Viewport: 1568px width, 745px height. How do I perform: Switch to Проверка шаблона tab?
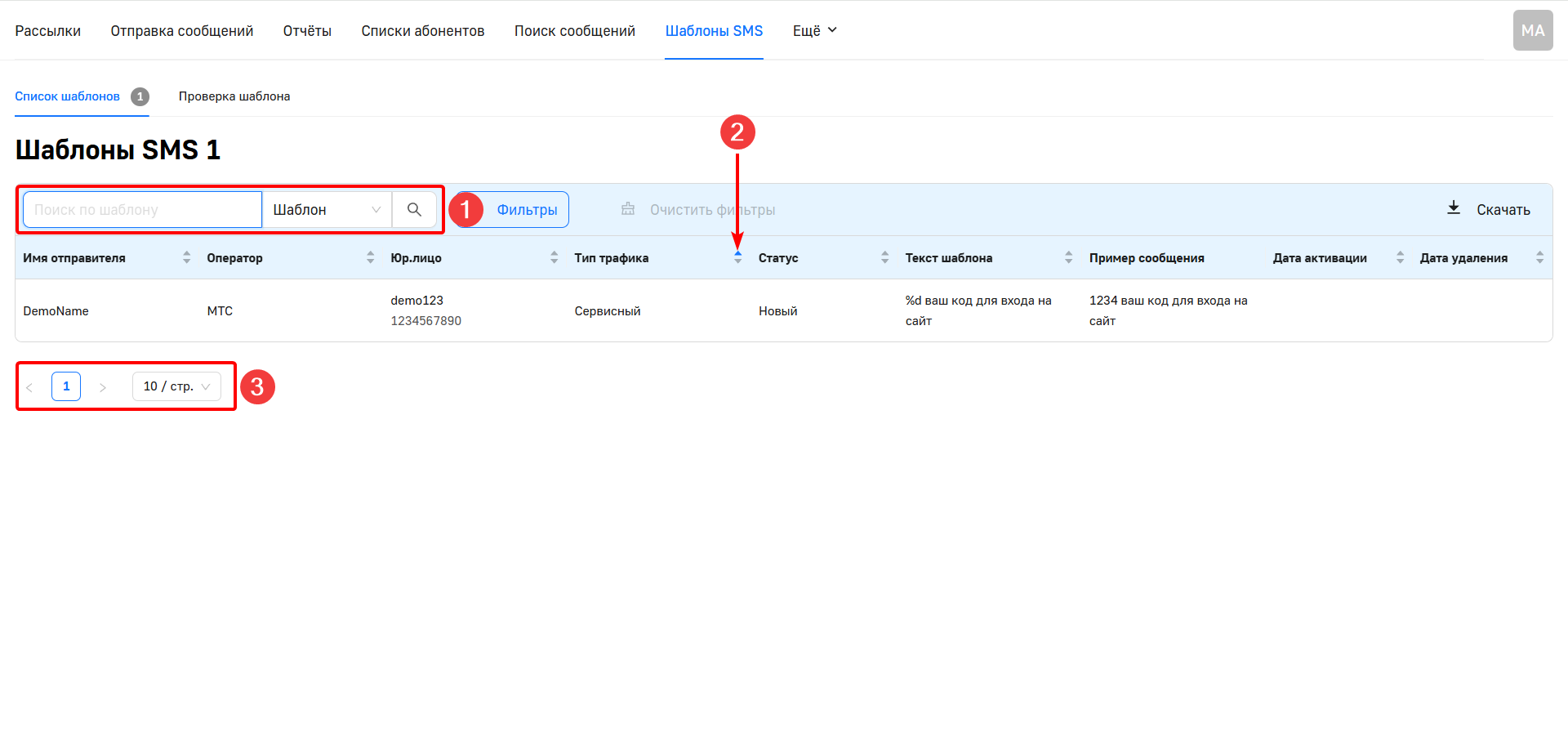[x=234, y=96]
